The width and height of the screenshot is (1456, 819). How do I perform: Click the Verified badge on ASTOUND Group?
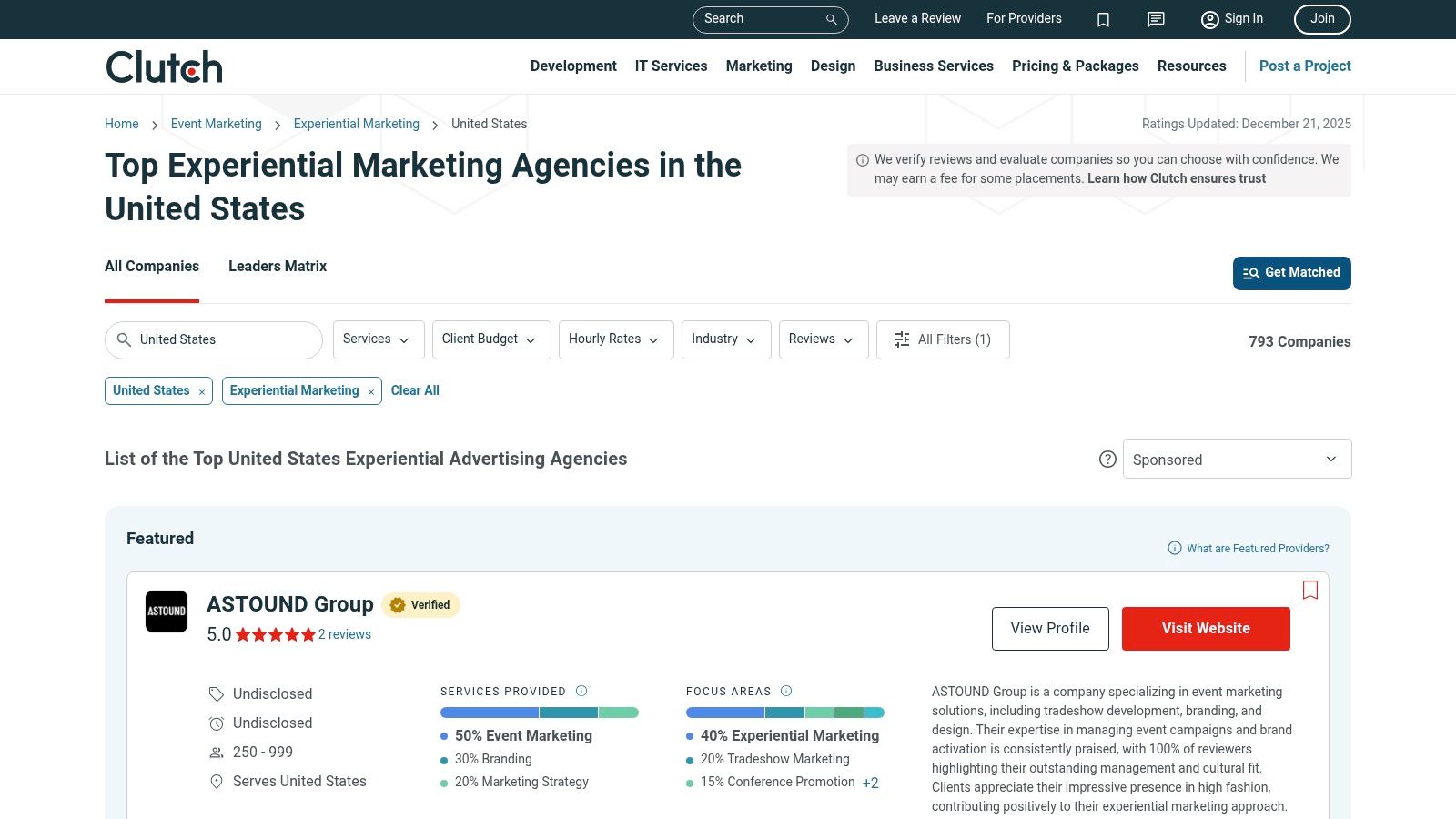(420, 604)
